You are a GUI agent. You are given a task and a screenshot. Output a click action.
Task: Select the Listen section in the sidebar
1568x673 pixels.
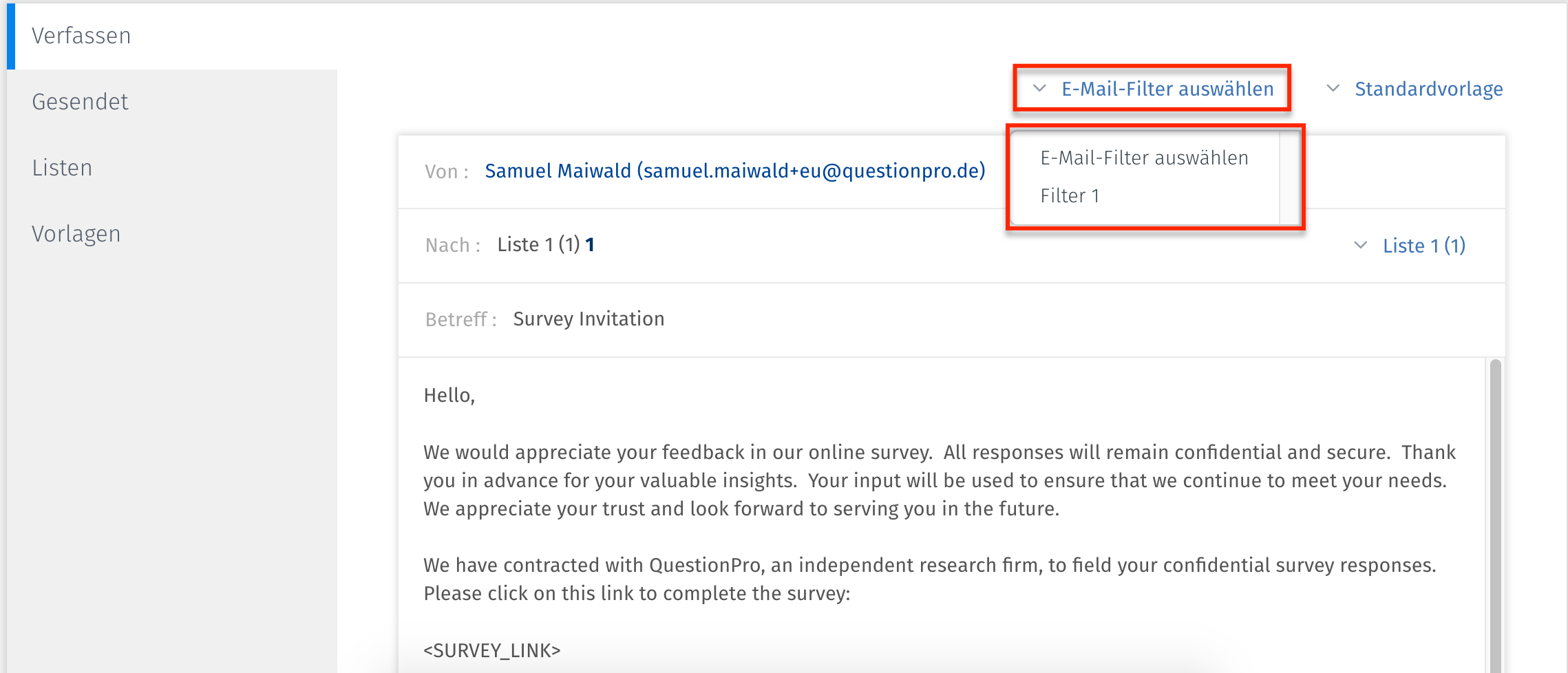pyautogui.click(x=62, y=167)
